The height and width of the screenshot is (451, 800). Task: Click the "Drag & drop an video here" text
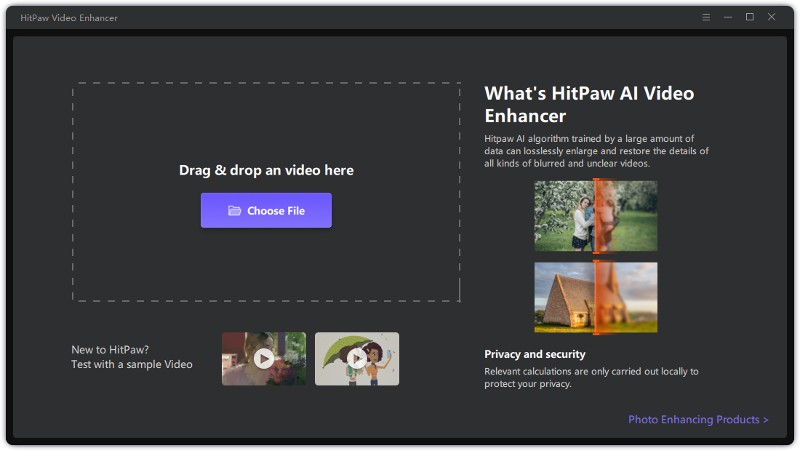266,170
